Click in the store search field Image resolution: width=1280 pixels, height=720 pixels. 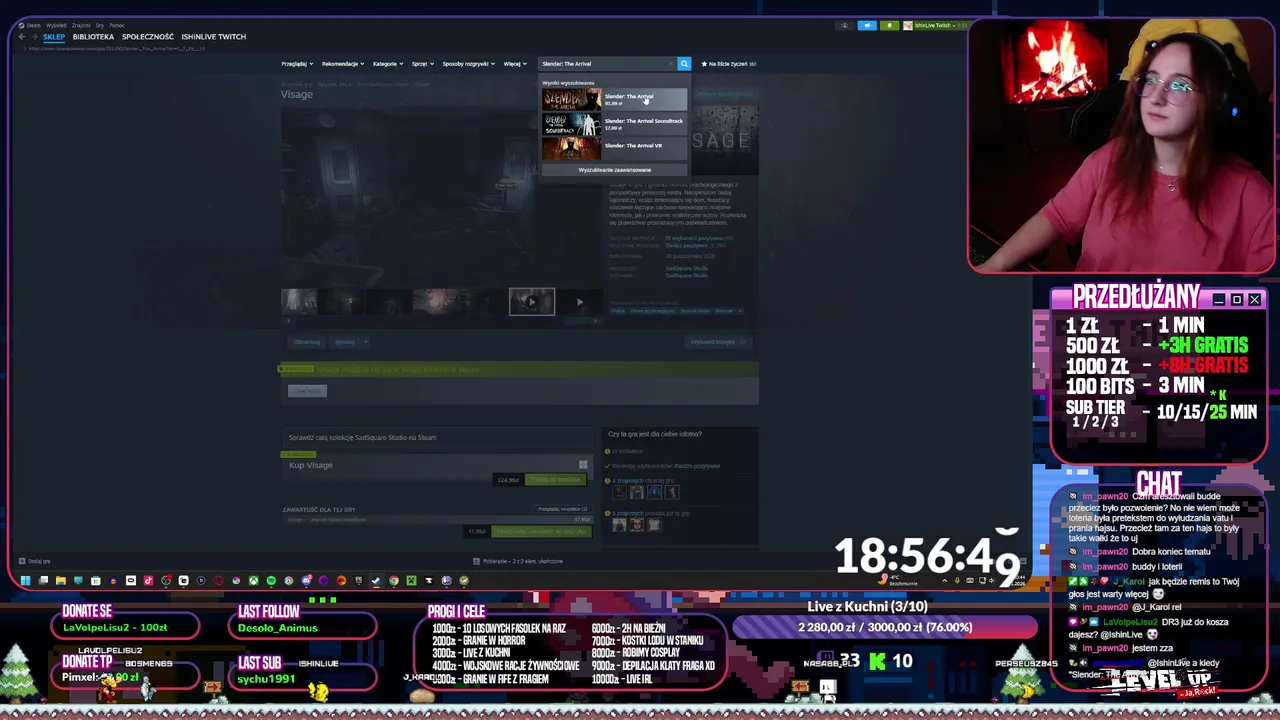point(603,64)
